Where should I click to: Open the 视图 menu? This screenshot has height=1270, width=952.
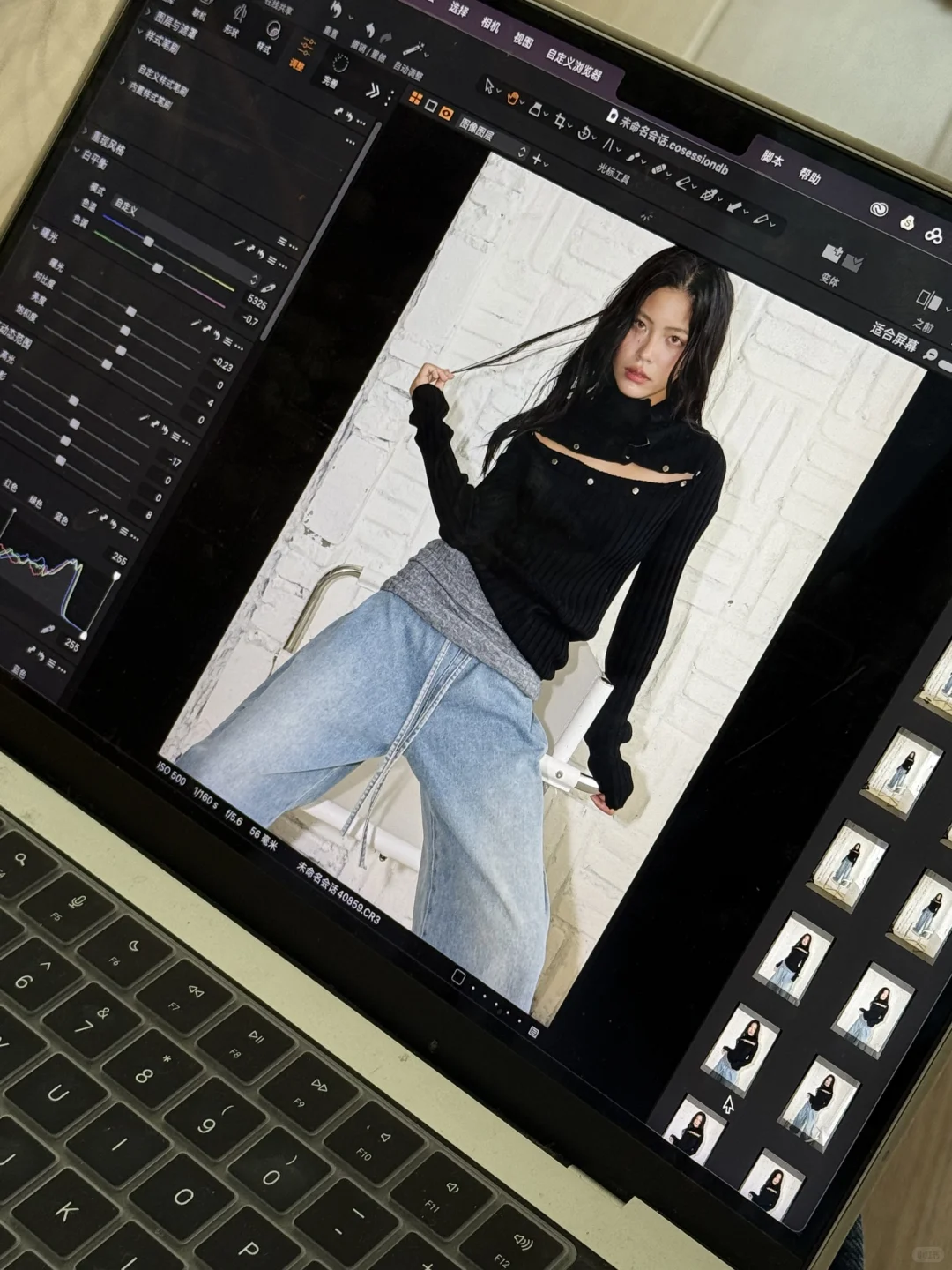pos(524,40)
